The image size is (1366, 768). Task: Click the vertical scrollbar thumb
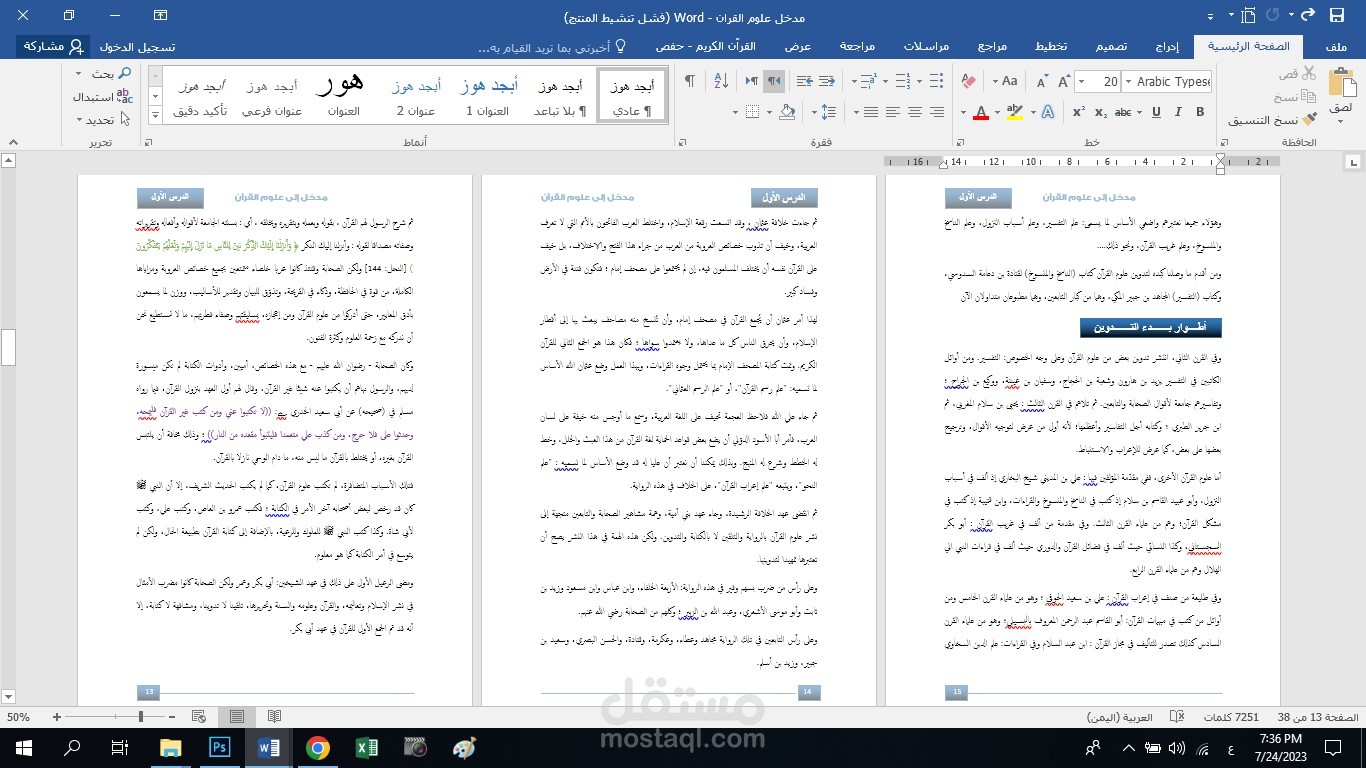[8, 347]
